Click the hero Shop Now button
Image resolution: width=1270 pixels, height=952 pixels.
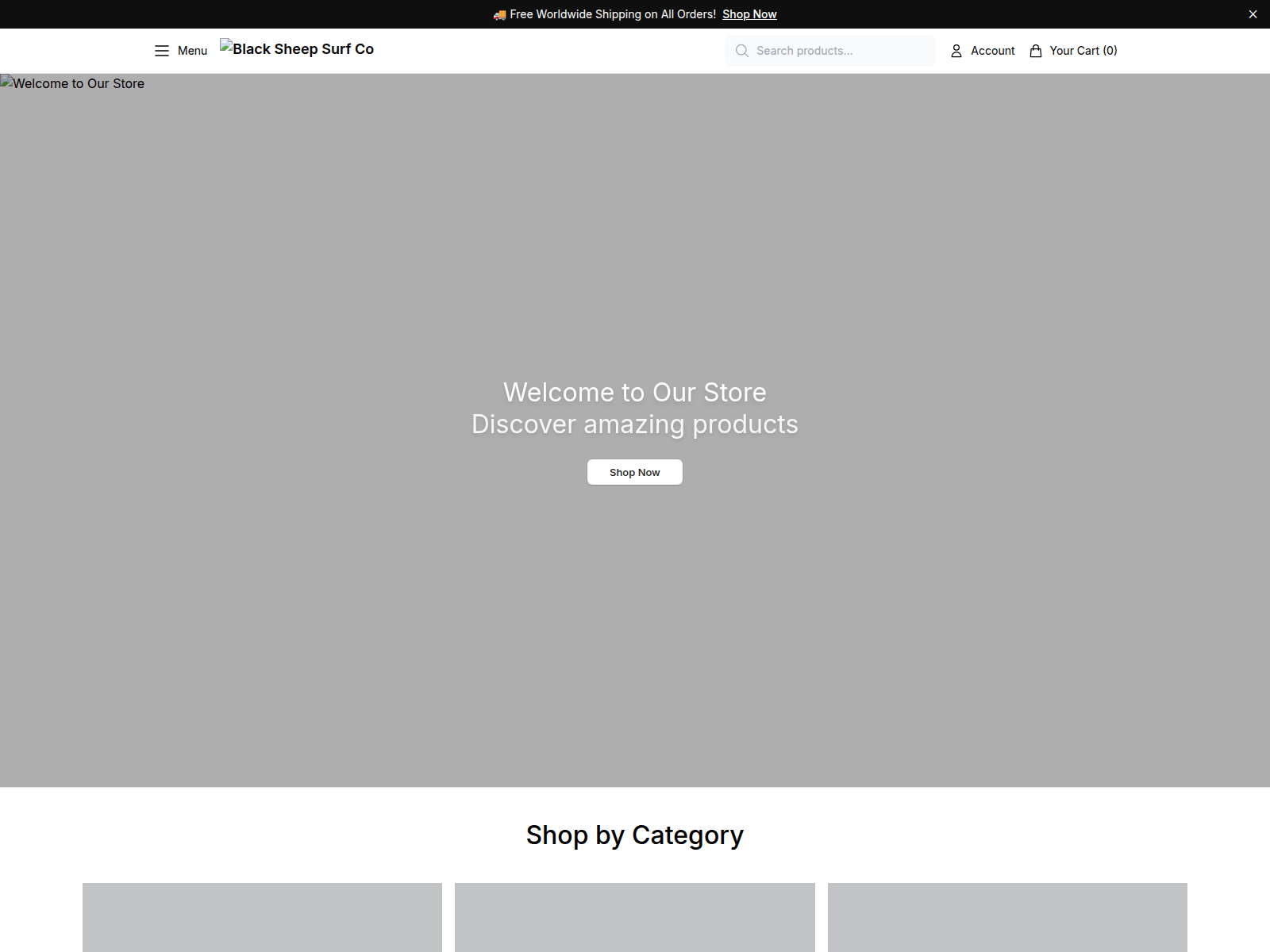[x=635, y=472]
